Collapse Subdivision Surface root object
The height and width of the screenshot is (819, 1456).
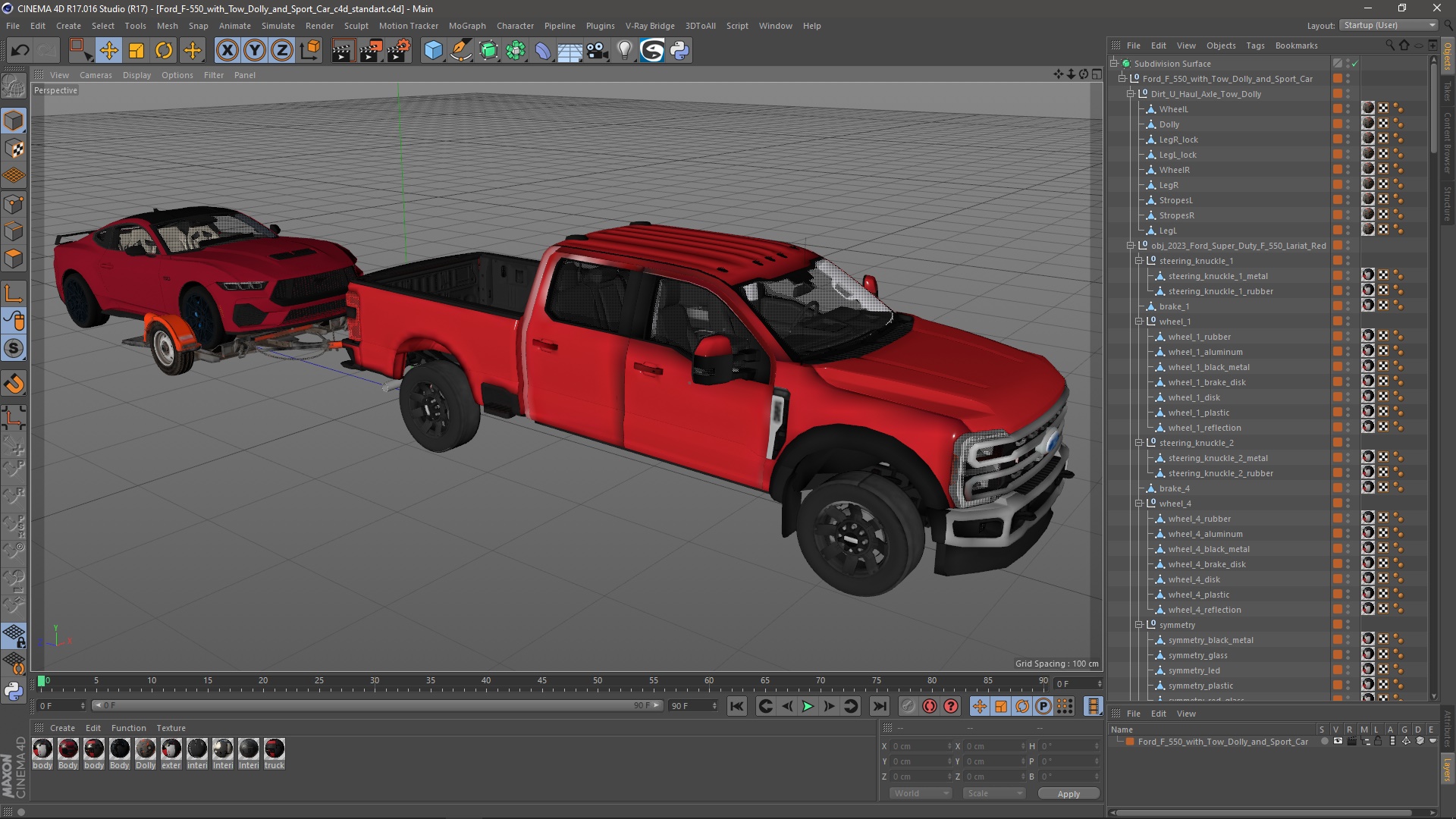click(x=1114, y=64)
